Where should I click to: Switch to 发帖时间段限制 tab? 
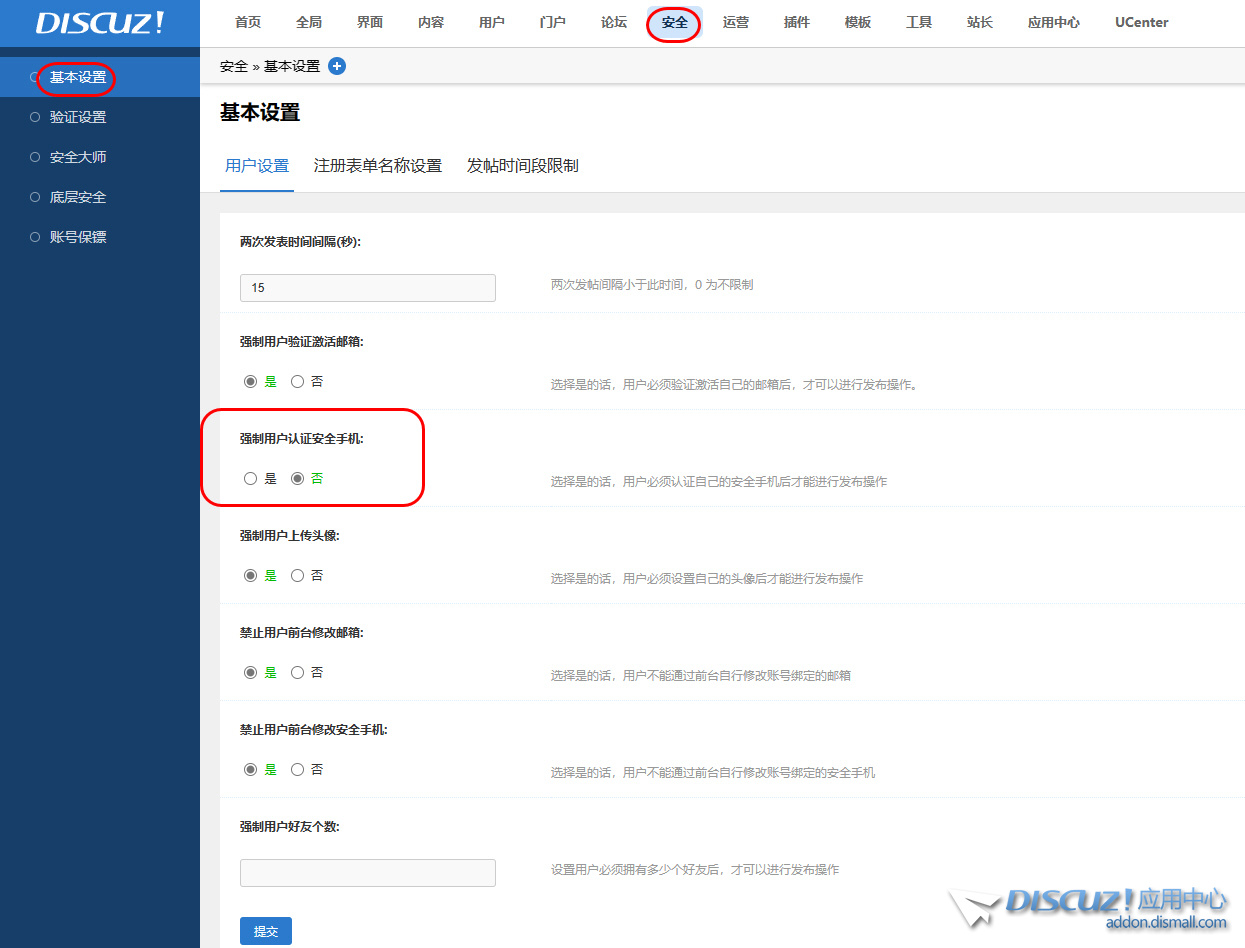pos(522,166)
